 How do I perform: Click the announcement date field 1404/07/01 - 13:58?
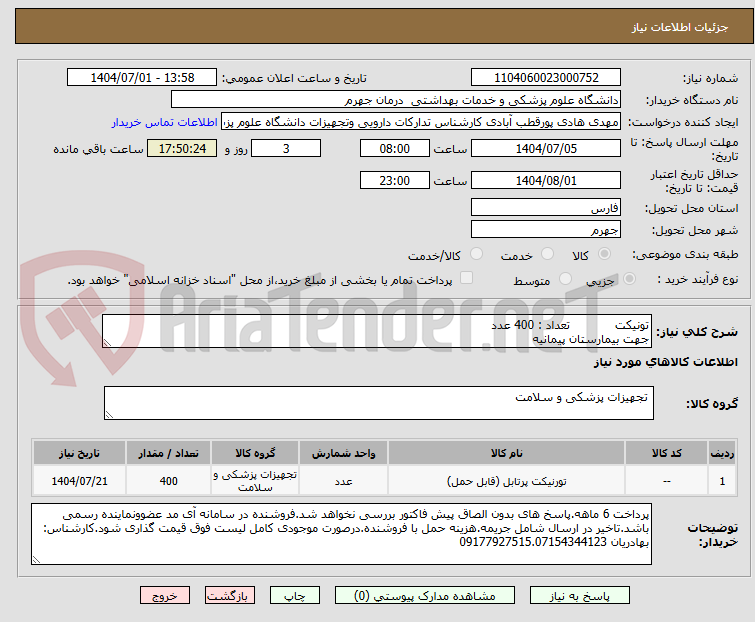(142, 78)
